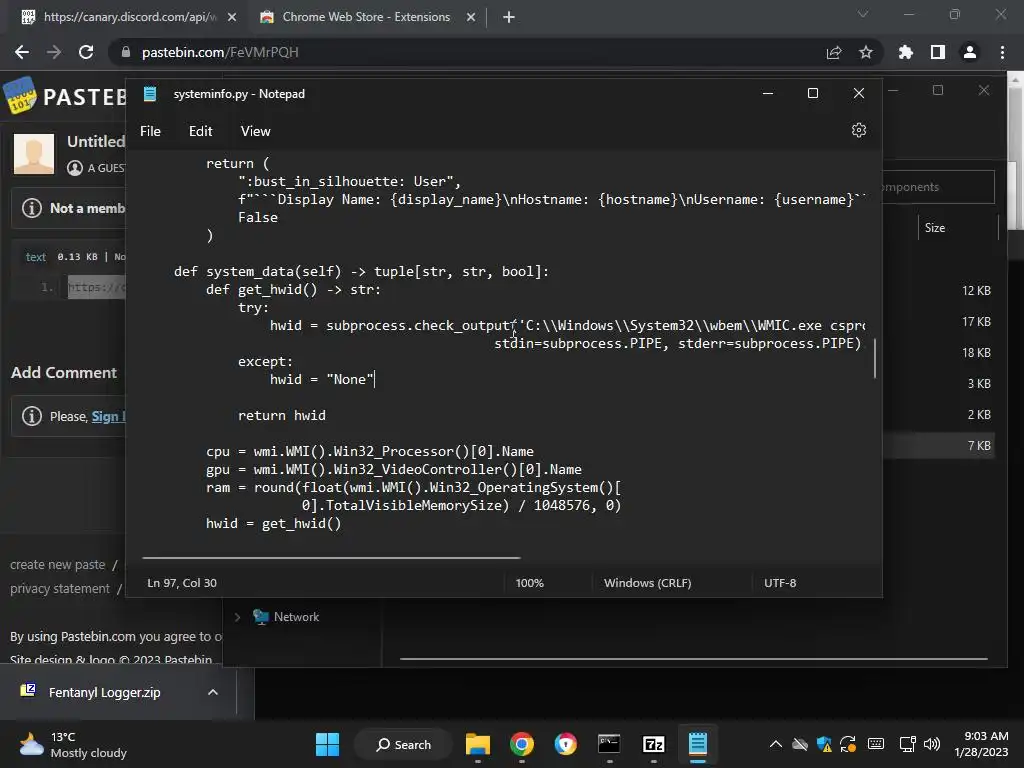Viewport: 1024px width, 768px height.
Task: Open the Windows Start menu
Action: 327,744
